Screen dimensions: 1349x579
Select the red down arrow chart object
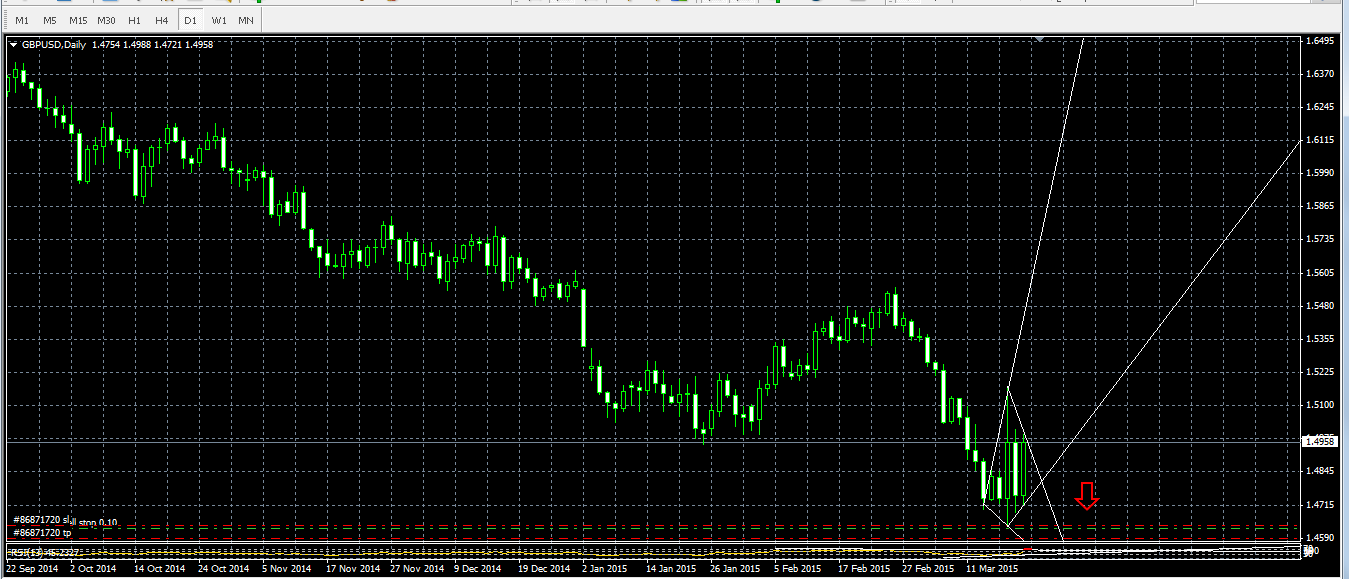click(x=1087, y=495)
